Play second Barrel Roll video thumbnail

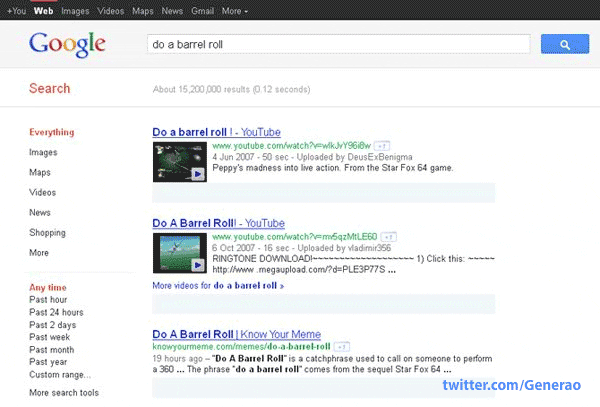point(180,253)
